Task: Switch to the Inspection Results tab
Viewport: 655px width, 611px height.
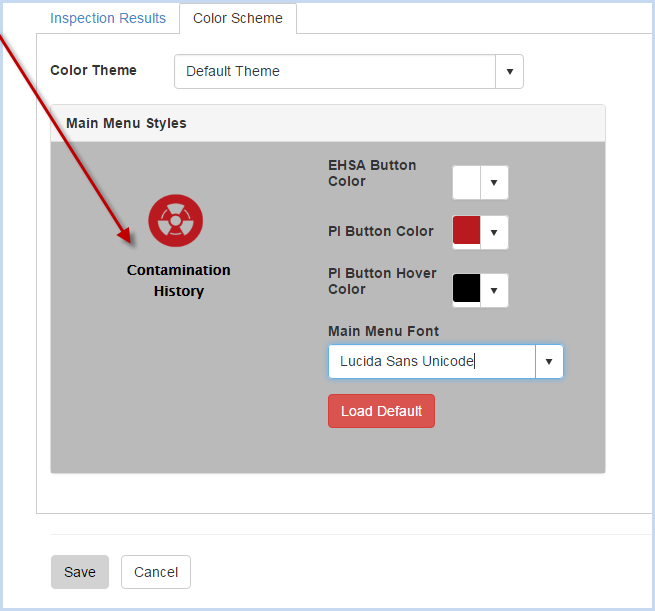Action: click(x=108, y=18)
